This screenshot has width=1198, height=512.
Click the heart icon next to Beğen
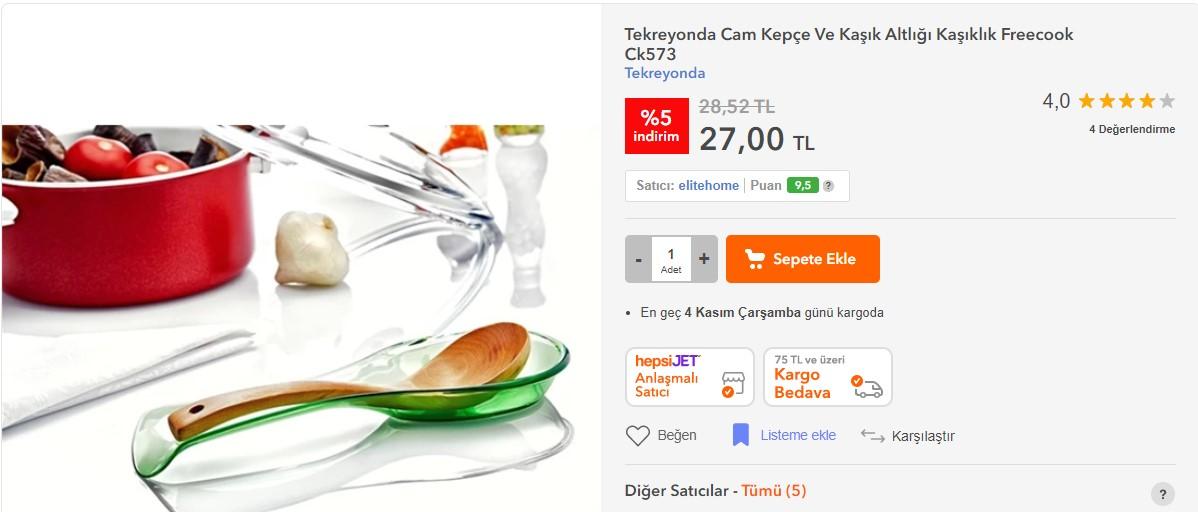coord(637,436)
